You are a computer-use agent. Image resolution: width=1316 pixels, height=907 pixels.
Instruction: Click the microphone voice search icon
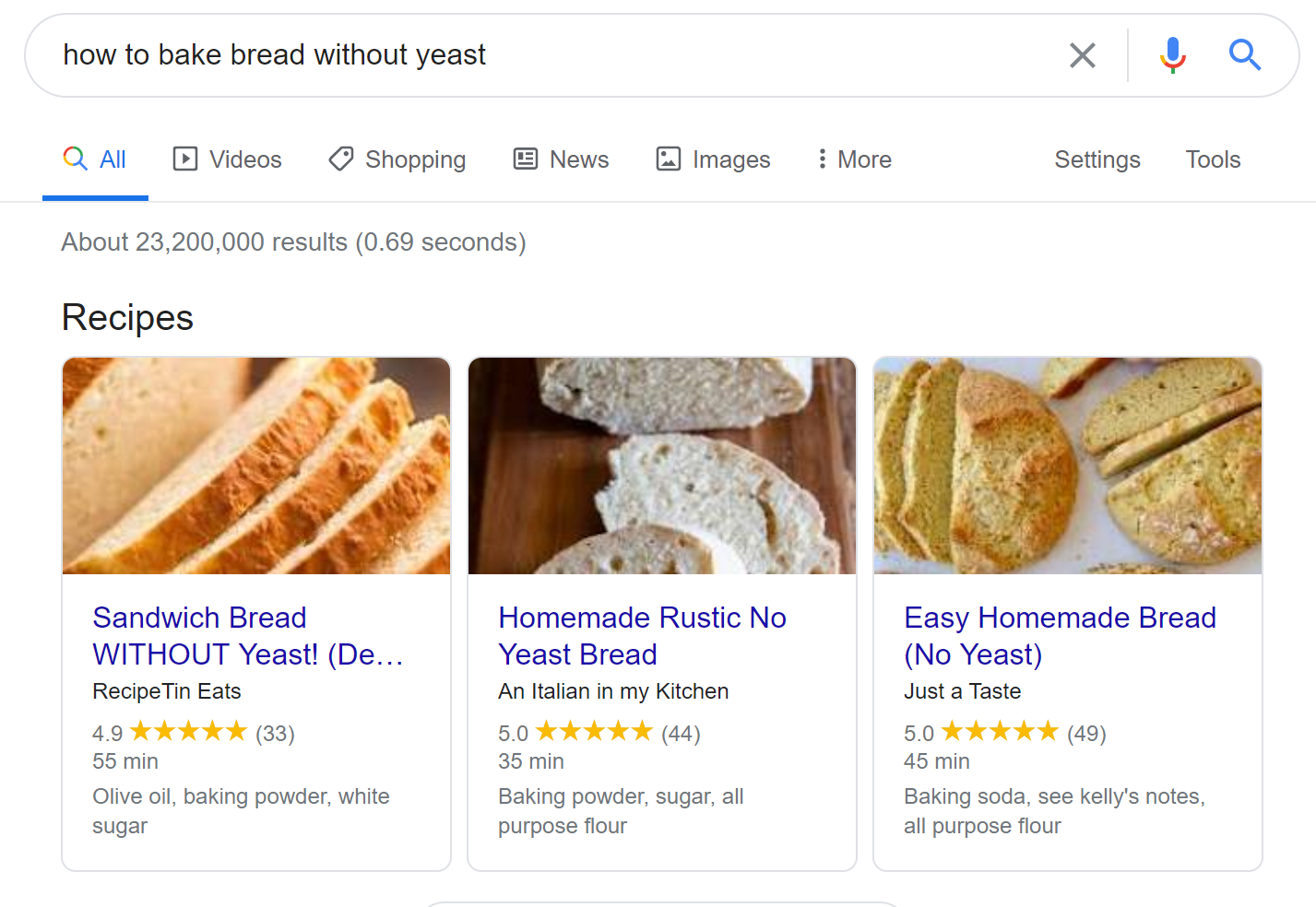point(1172,55)
